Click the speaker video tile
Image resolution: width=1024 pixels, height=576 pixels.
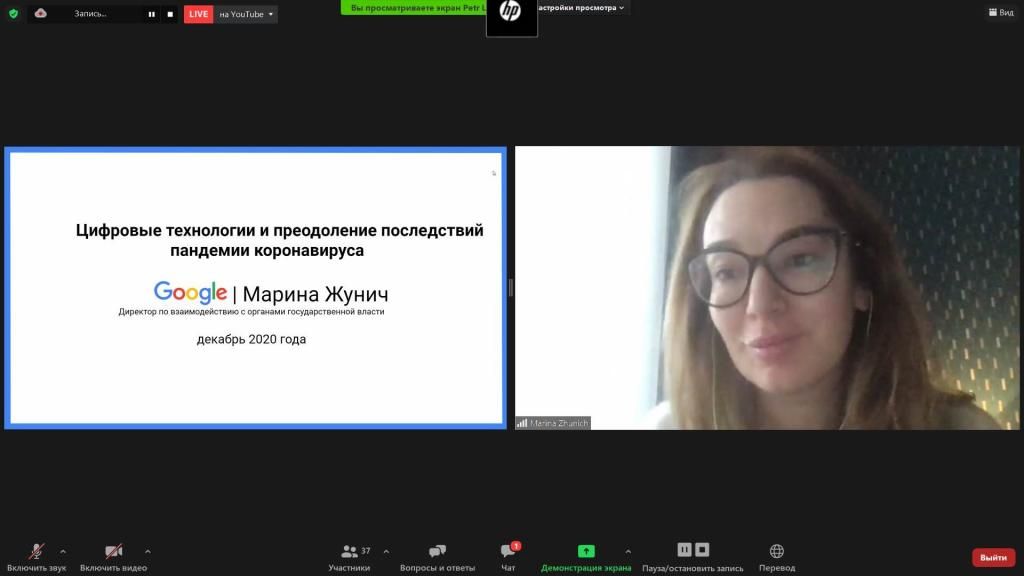coord(767,287)
